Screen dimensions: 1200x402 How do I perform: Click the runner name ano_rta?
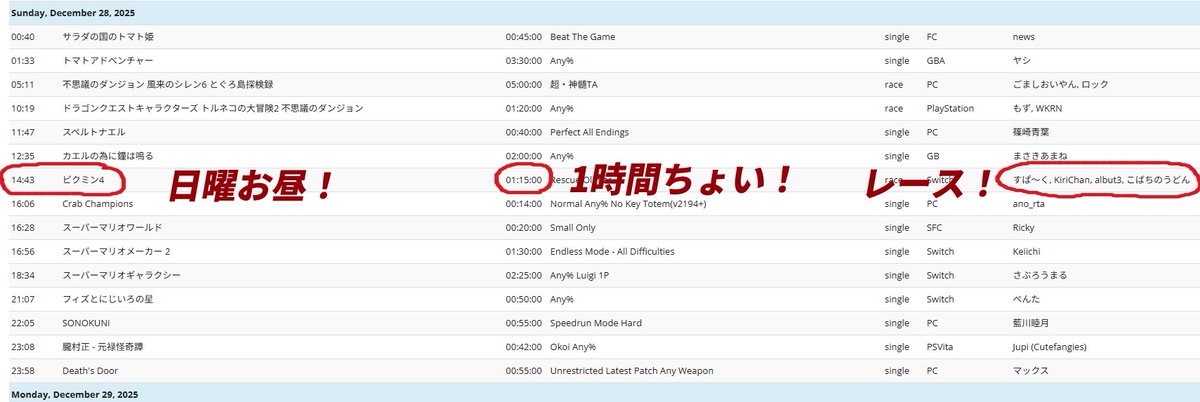point(1029,203)
